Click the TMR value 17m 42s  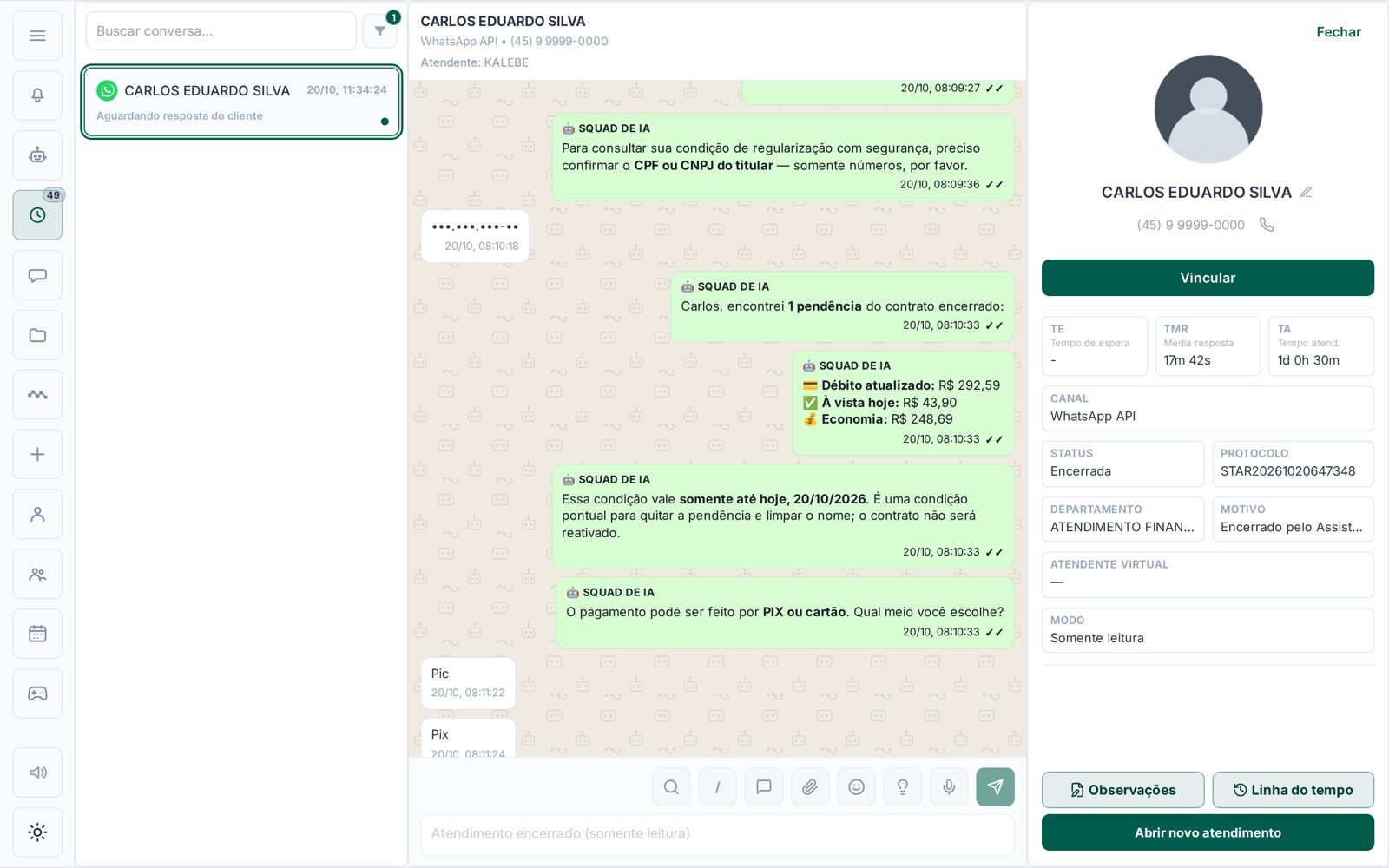click(x=1187, y=360)
